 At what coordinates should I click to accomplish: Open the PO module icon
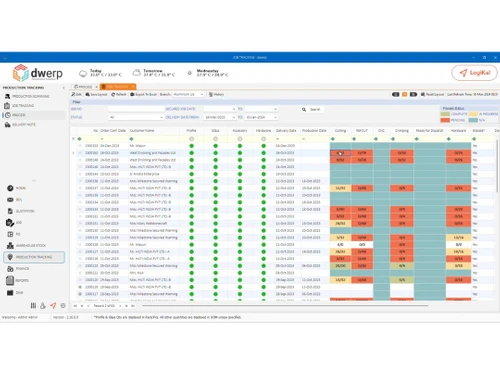(x=10, y=234)
